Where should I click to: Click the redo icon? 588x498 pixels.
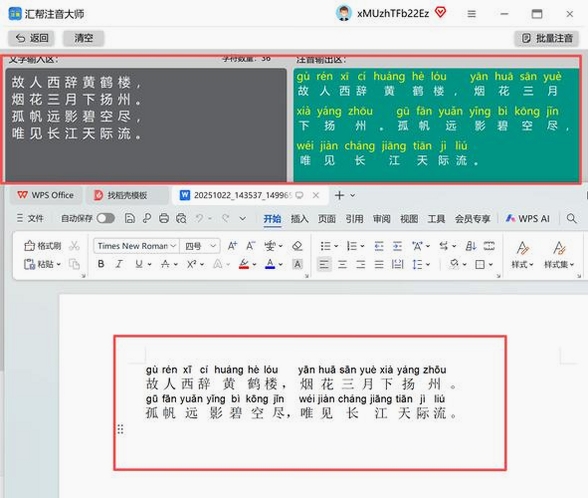[x=225, y=218]
